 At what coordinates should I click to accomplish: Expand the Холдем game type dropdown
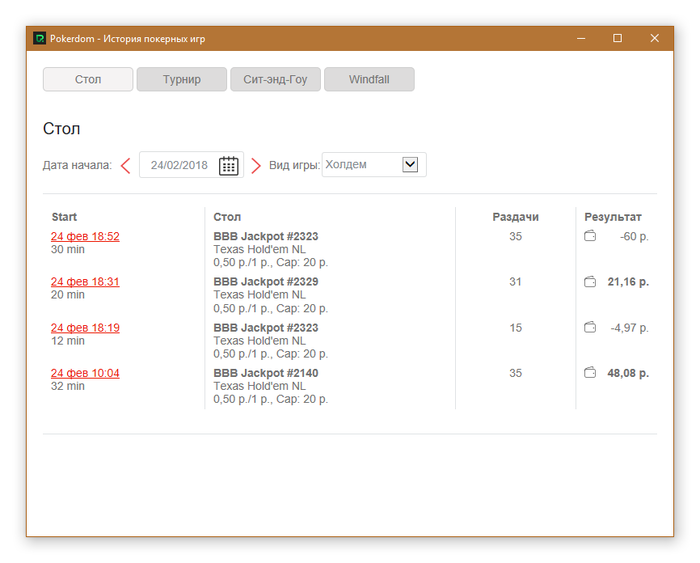click(409, 165)
